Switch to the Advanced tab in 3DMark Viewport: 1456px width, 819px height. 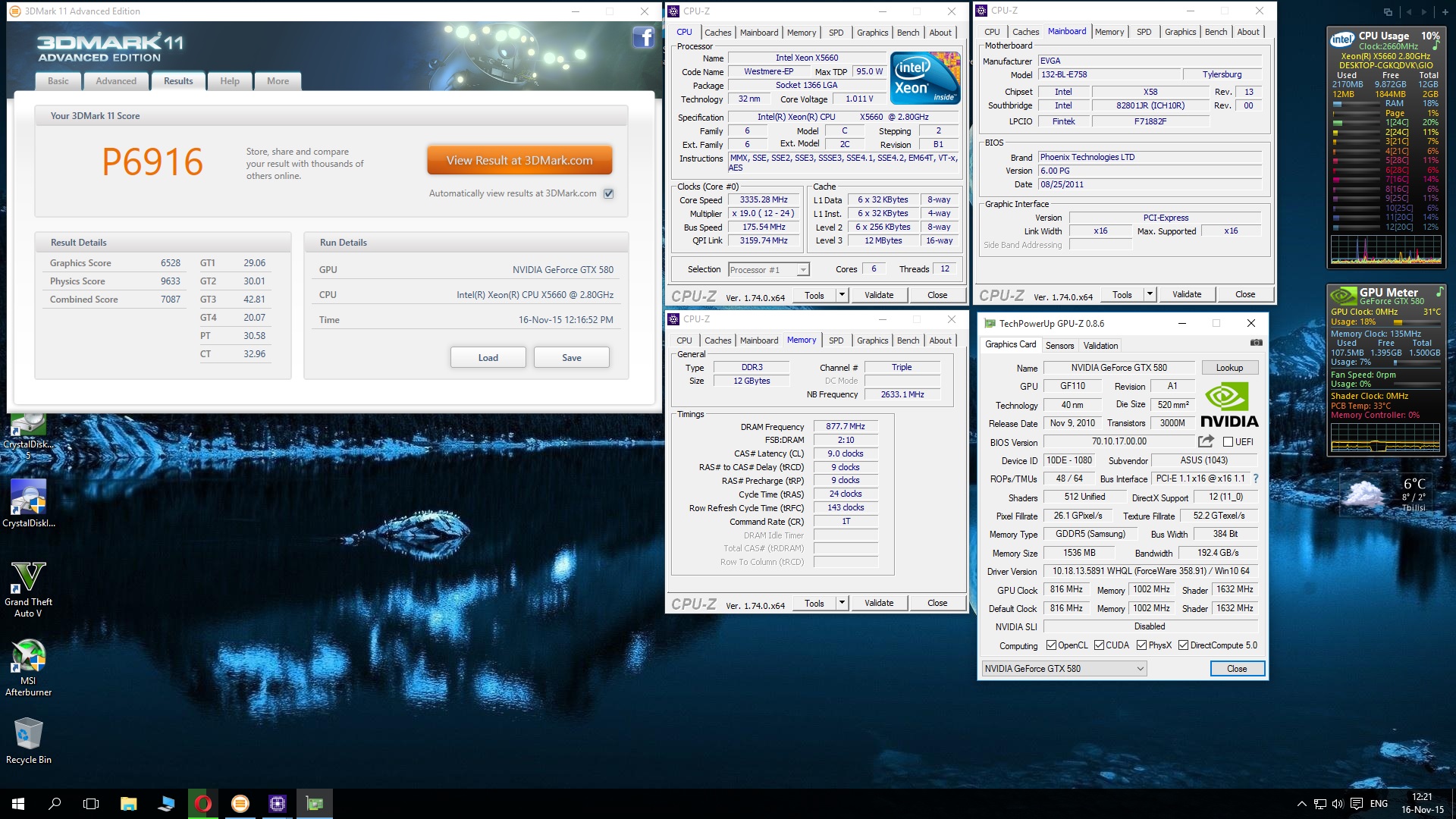[x=116, y=81]
